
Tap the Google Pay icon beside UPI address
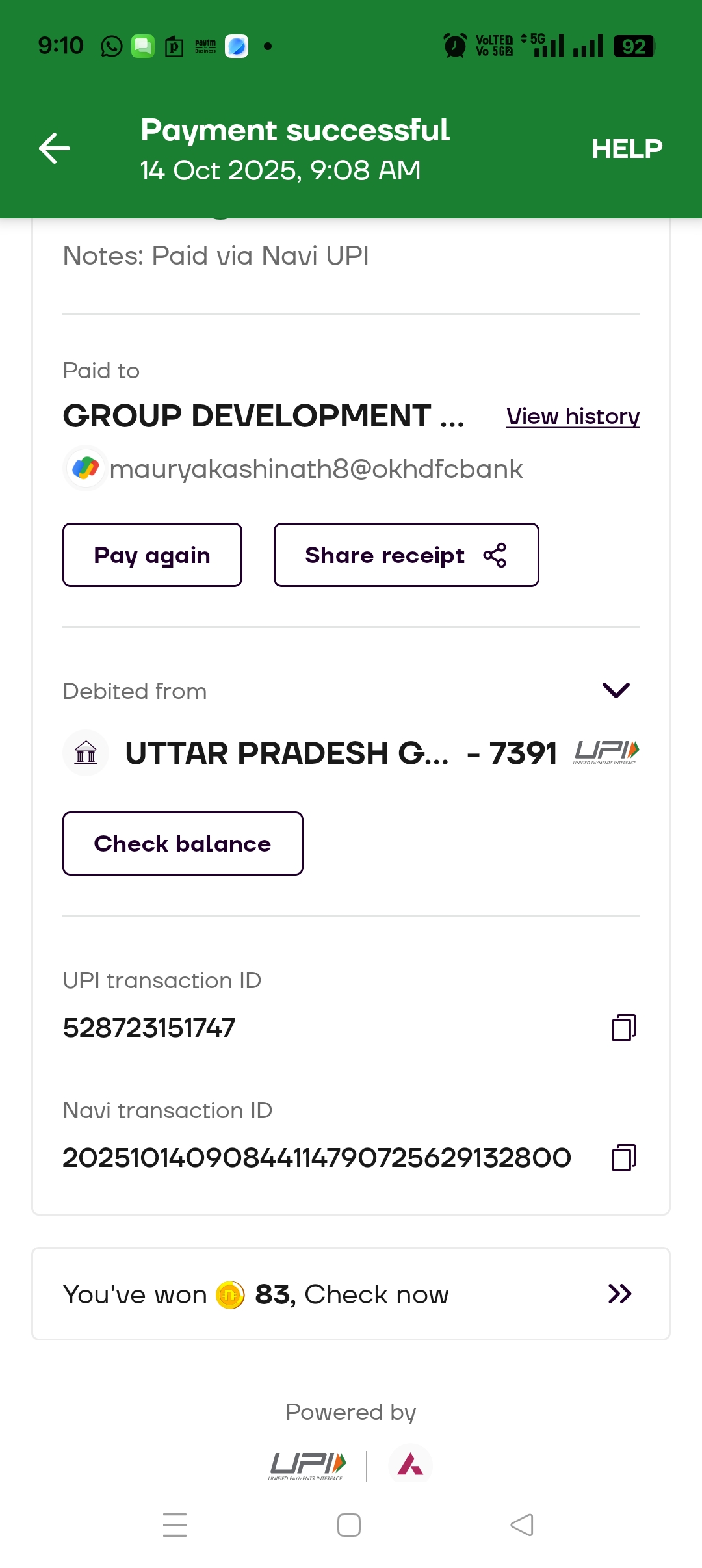coord(86,468)
